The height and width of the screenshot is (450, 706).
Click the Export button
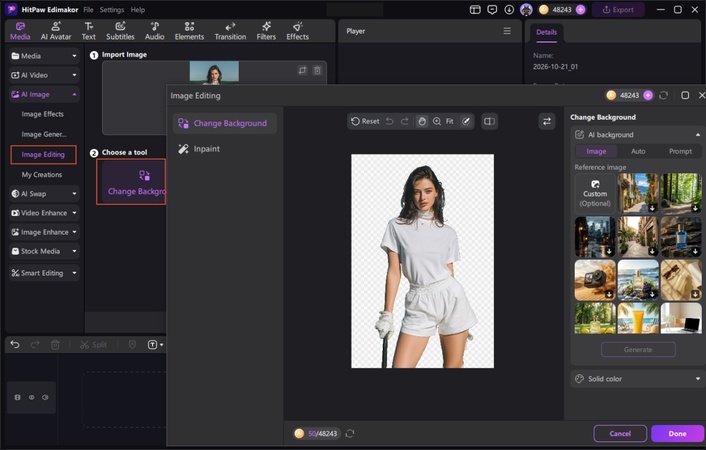618,9
